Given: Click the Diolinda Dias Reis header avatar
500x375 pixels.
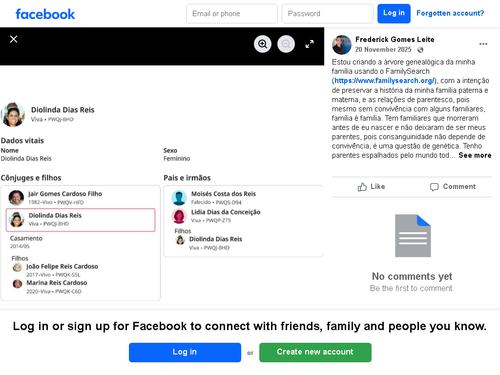Looking at the screenshot, I should (13, 115).
